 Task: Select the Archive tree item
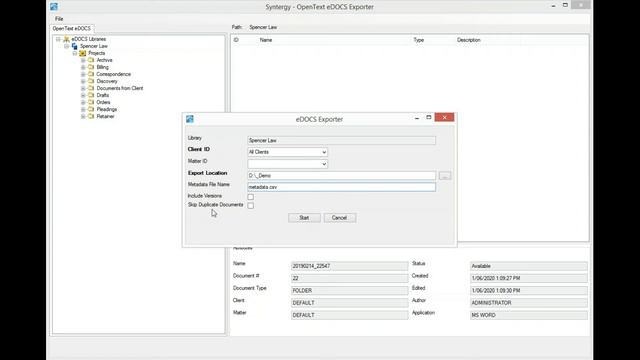coord(104,60)
